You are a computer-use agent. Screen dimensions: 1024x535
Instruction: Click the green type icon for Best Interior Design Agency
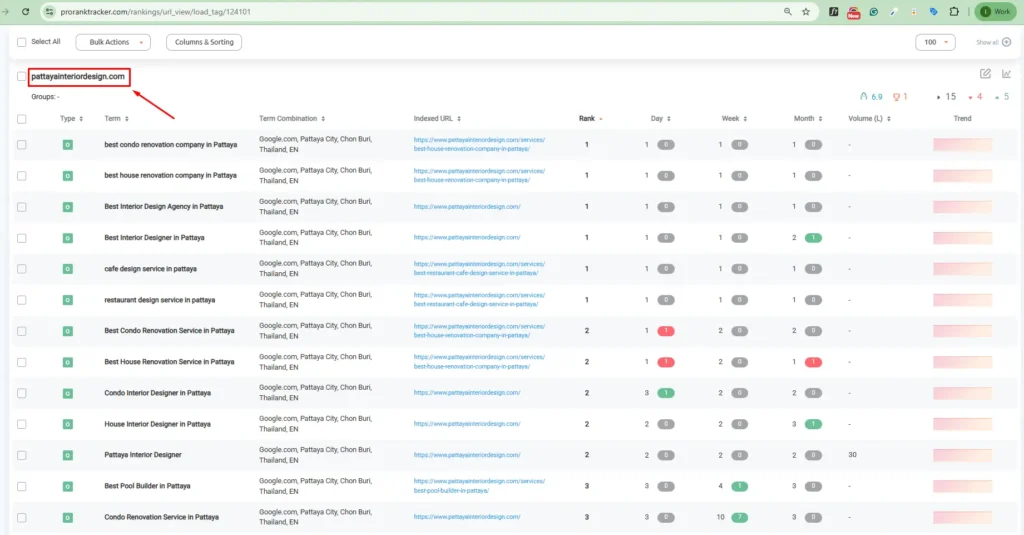(x=67, y=206)
